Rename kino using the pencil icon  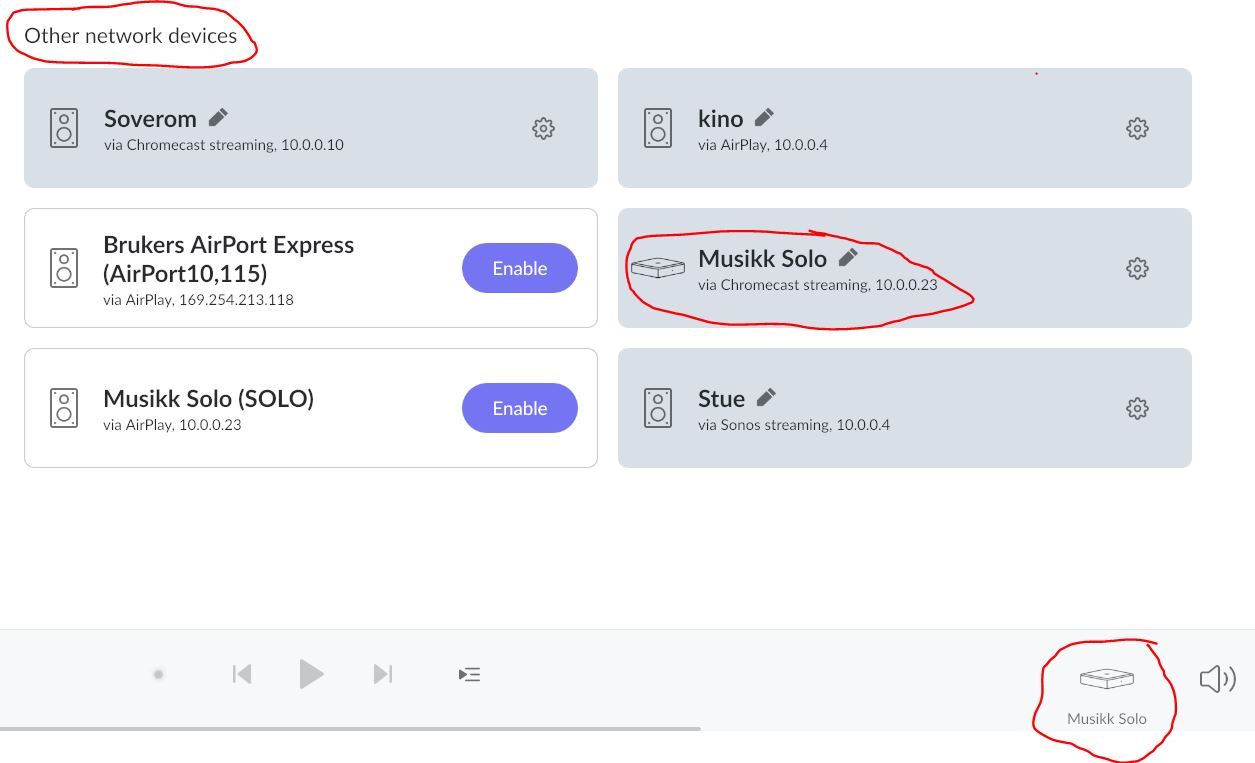(x=765, y=118)
